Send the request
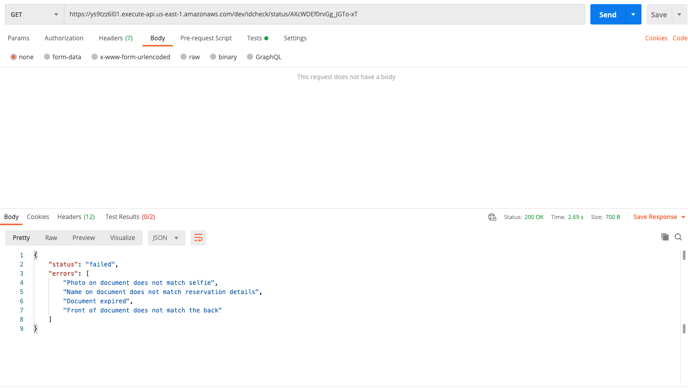The height and width of the screenshot is (388, 688). point(608,14)
